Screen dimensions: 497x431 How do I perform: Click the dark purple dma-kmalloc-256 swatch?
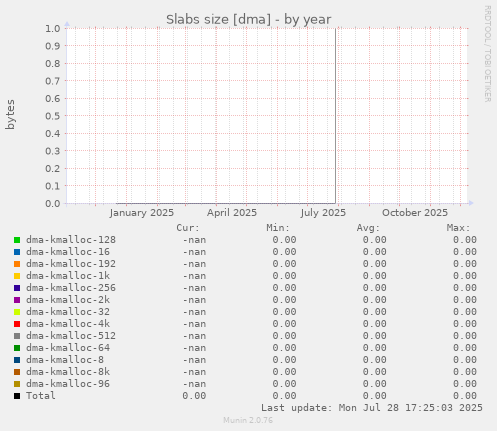tap(17, 288)
